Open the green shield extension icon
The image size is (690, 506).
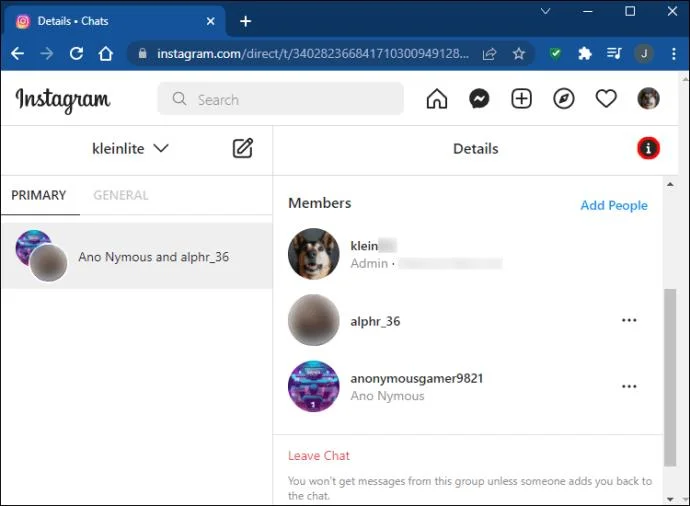(555, 54)
